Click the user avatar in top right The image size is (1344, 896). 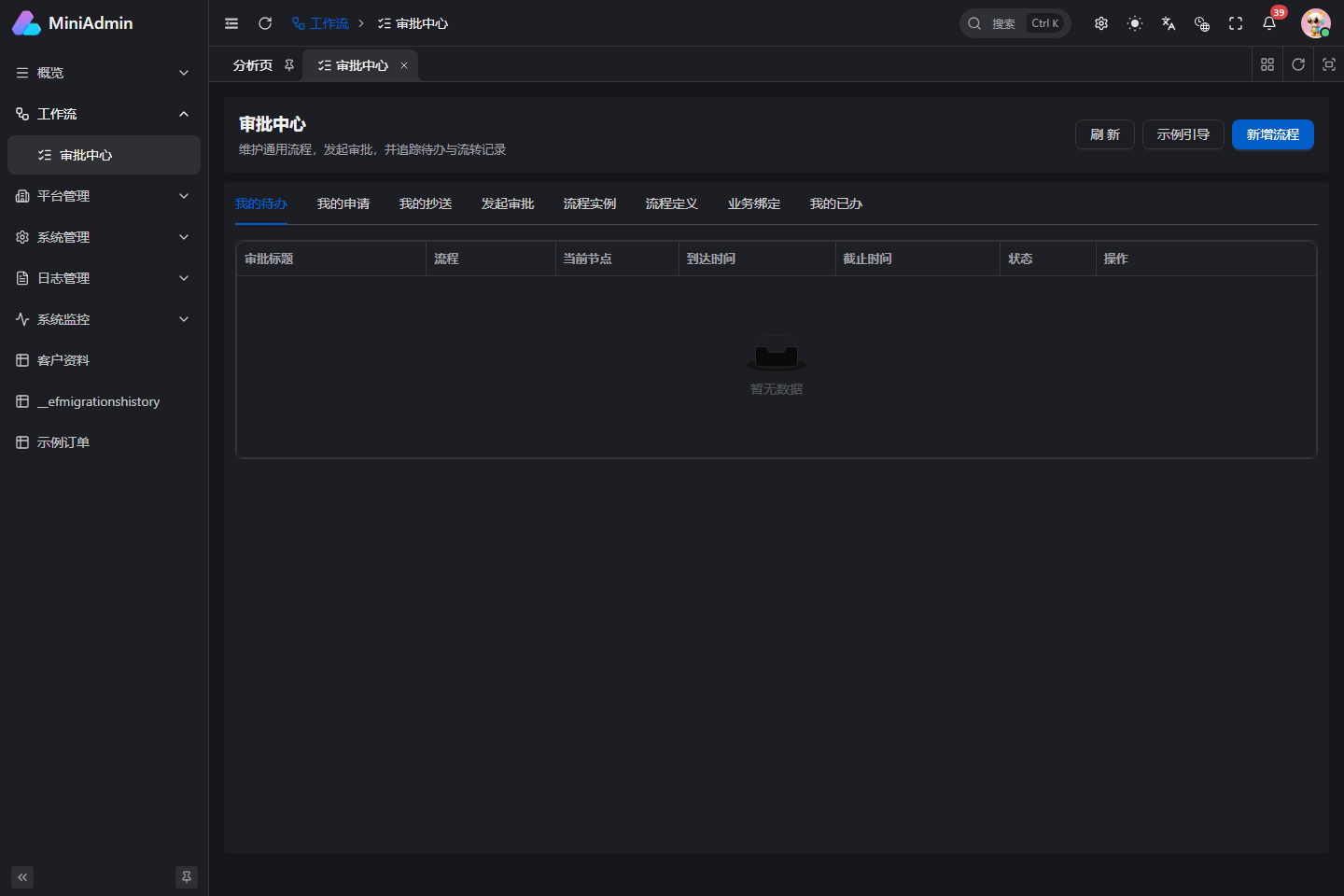(x=1316, y=23)
